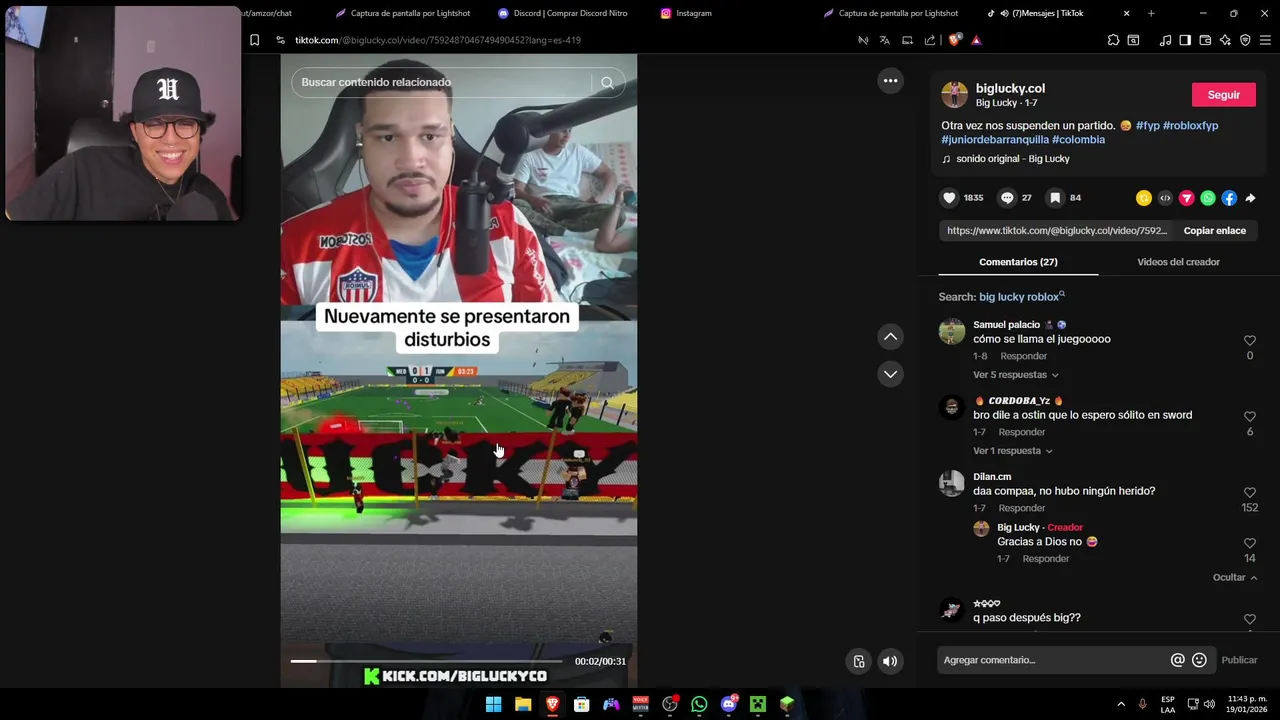The width and height of the screenshot is (1280, 720).
Task: Open WhatsApp from the taskbar
Action: [x=699, y=704]
